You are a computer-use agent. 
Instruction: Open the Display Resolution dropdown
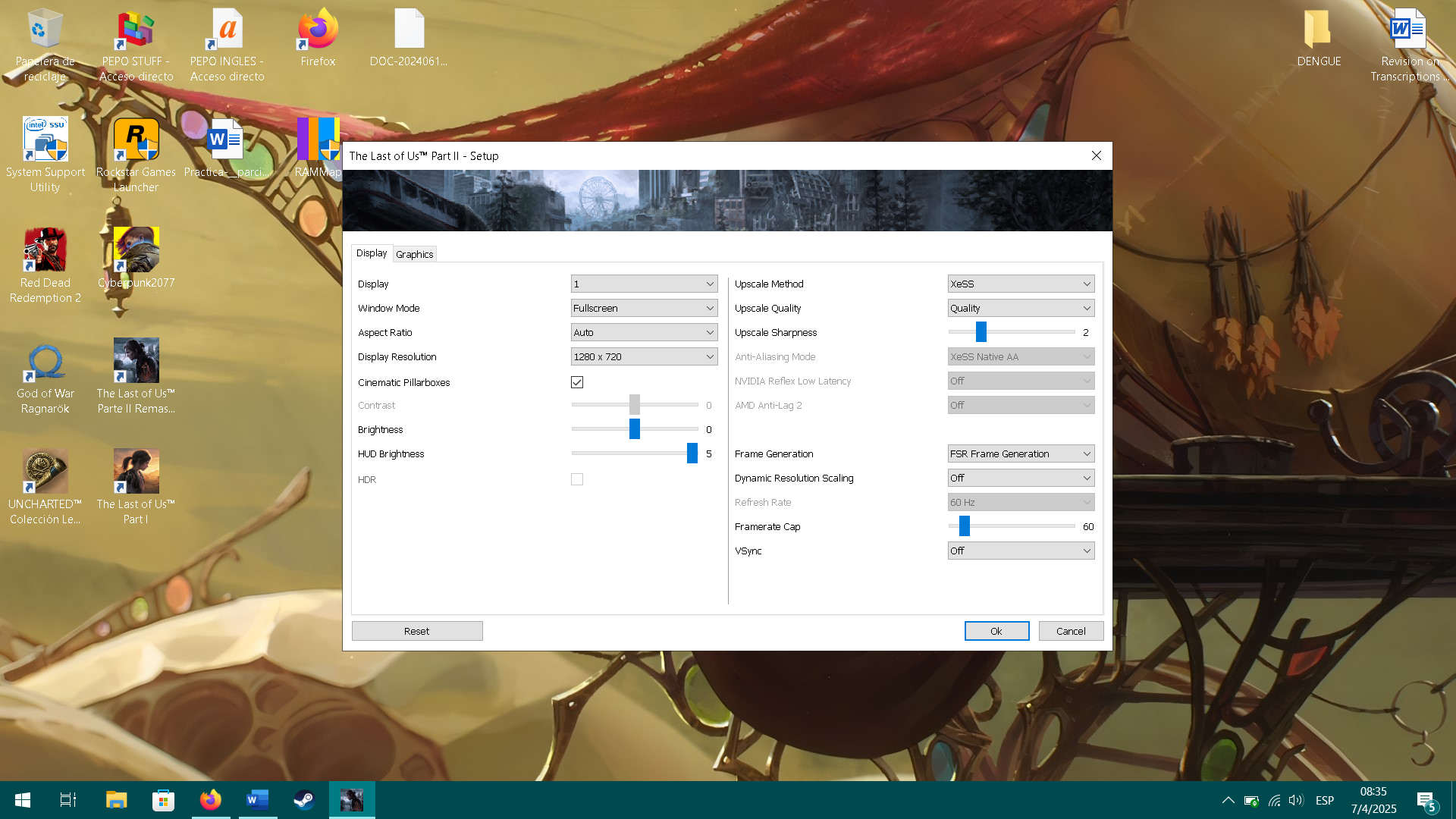644,356
